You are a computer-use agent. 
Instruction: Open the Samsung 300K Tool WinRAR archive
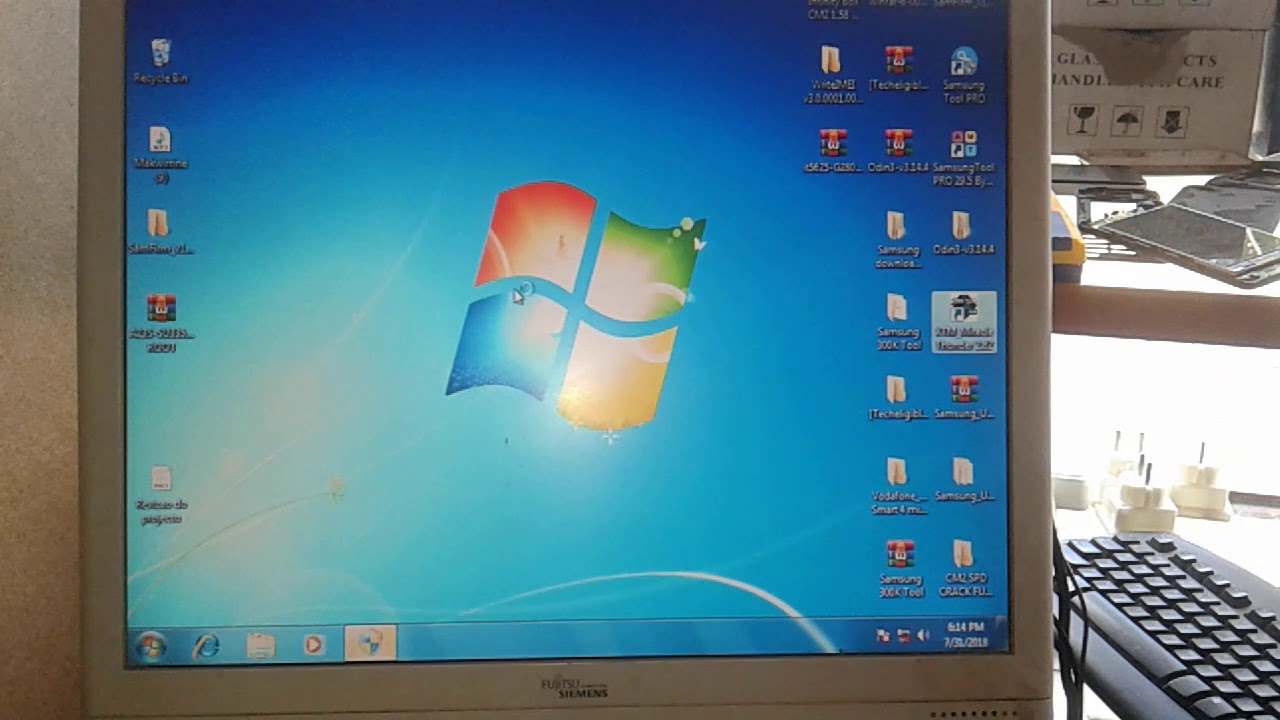point(900,569)
